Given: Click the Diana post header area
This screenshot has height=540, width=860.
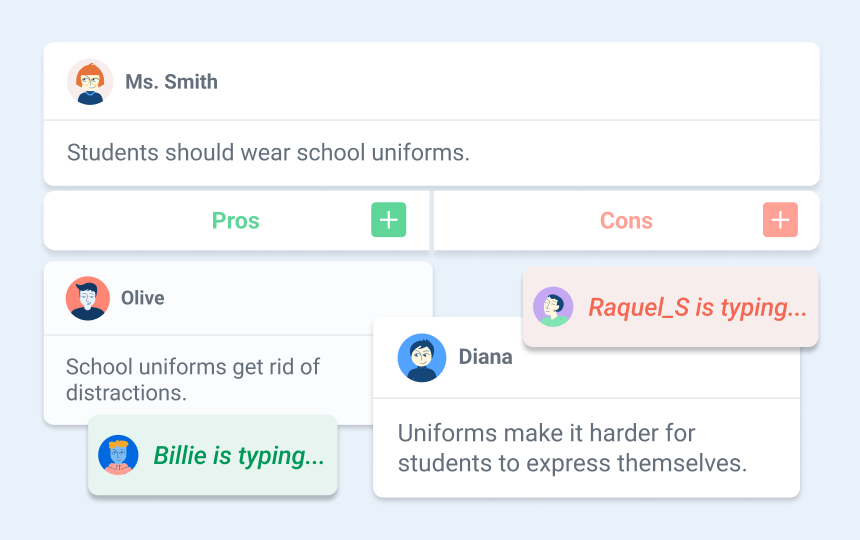Looking at the screenshot, I should (586, 357).
